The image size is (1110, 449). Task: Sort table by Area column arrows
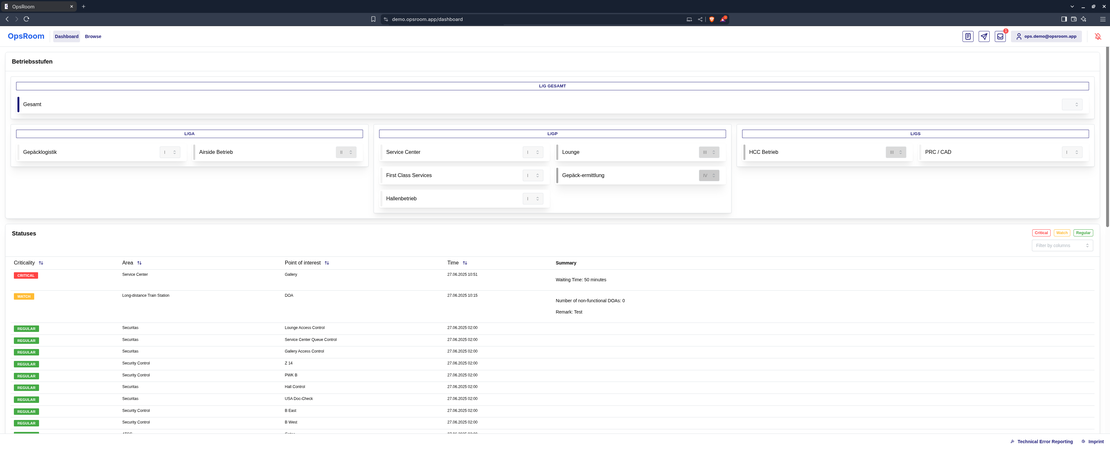(139, 263)
